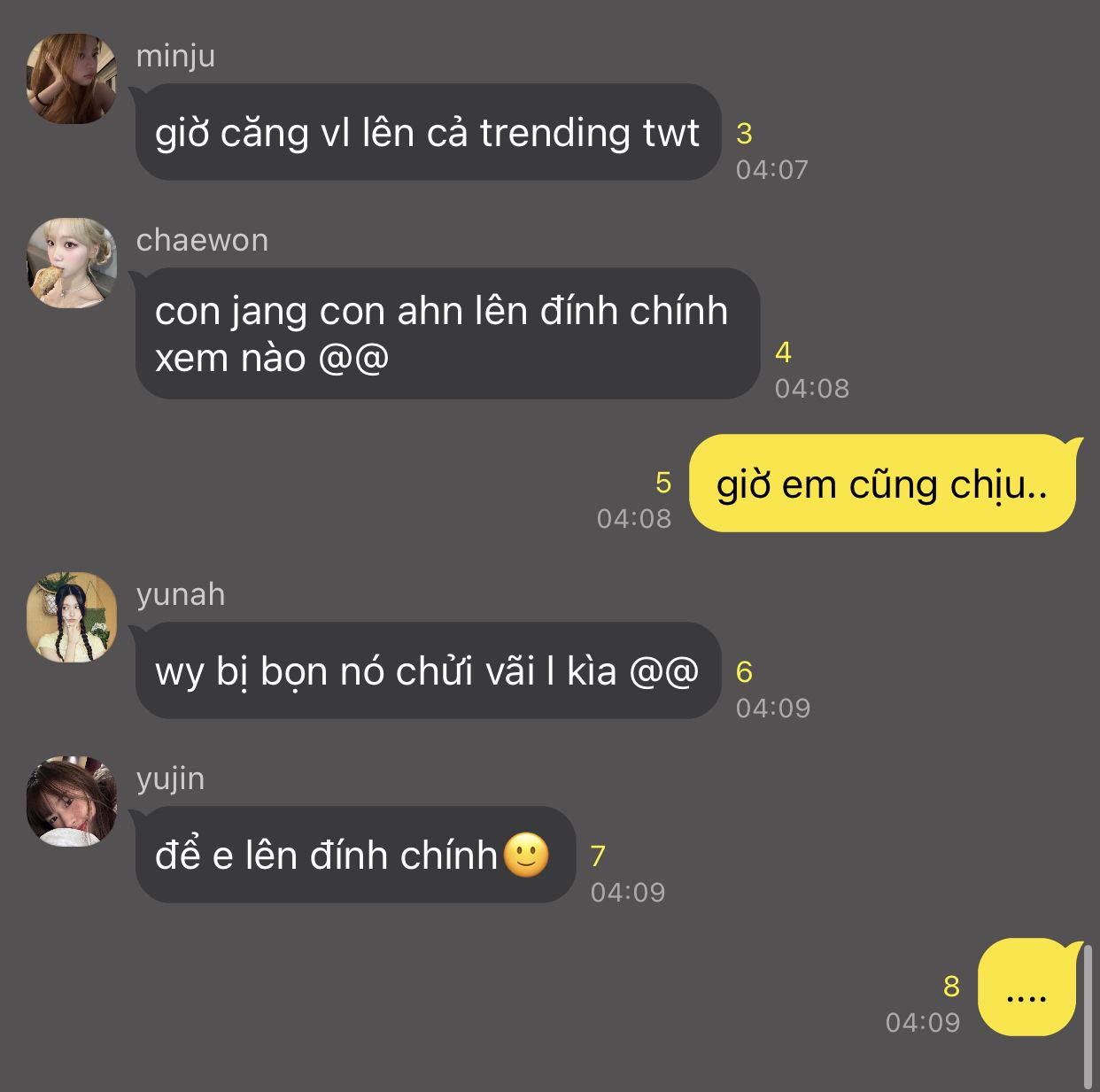Click the smiley emoji in yujin's message

(526, 855)
